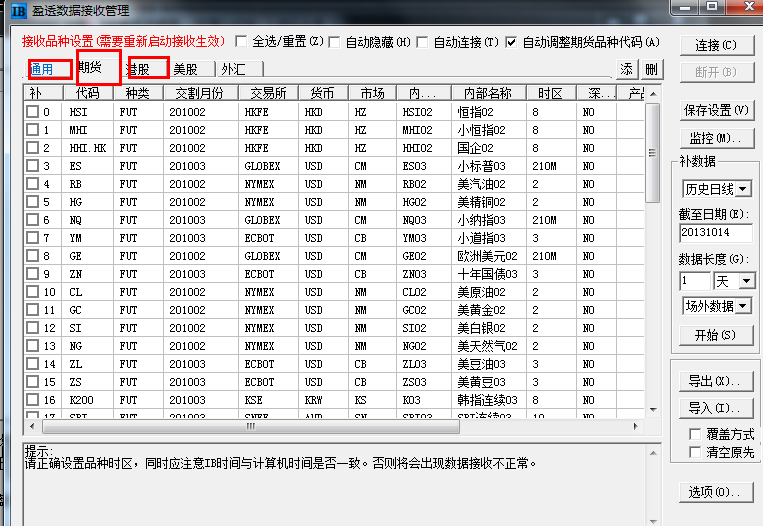This screenshot has width=763, height=526.
Task: Click table scroll-up arrow
Action: [653, 93]
